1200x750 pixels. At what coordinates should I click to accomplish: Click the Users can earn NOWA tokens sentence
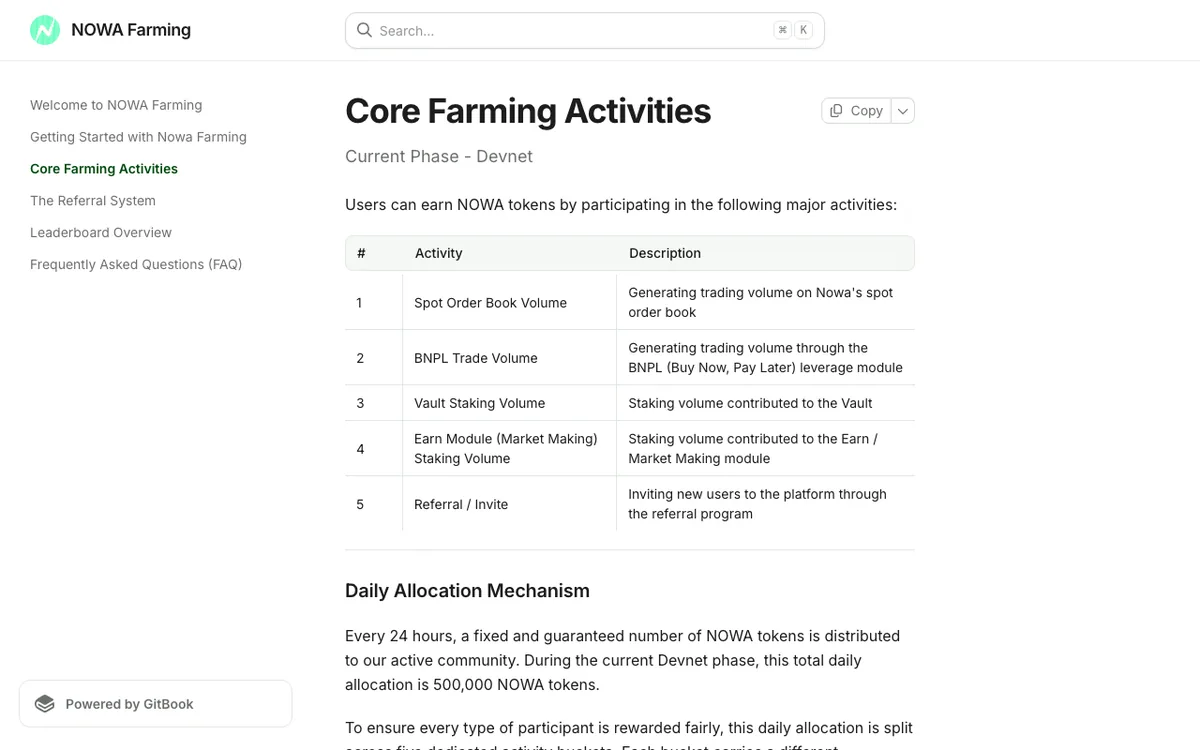(621, 205)
